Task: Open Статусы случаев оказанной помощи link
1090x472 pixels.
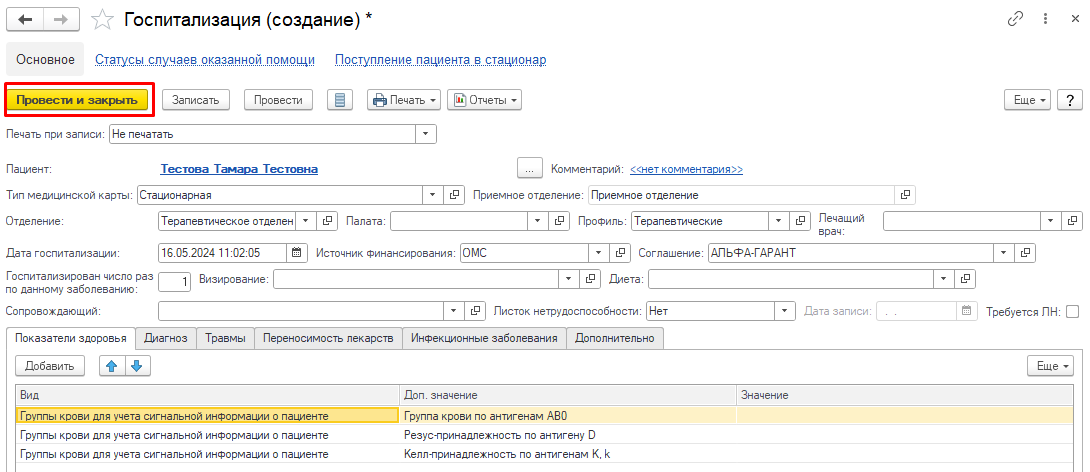Action: (205, 60)
